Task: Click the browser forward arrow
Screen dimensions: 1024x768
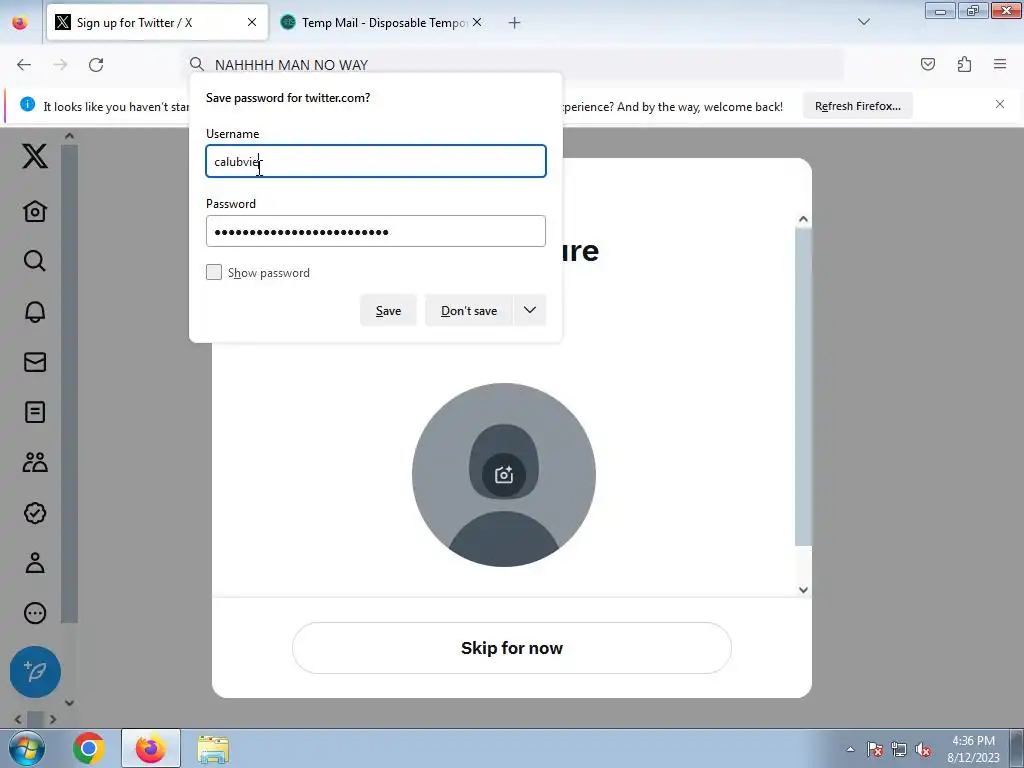Action: 60,65
